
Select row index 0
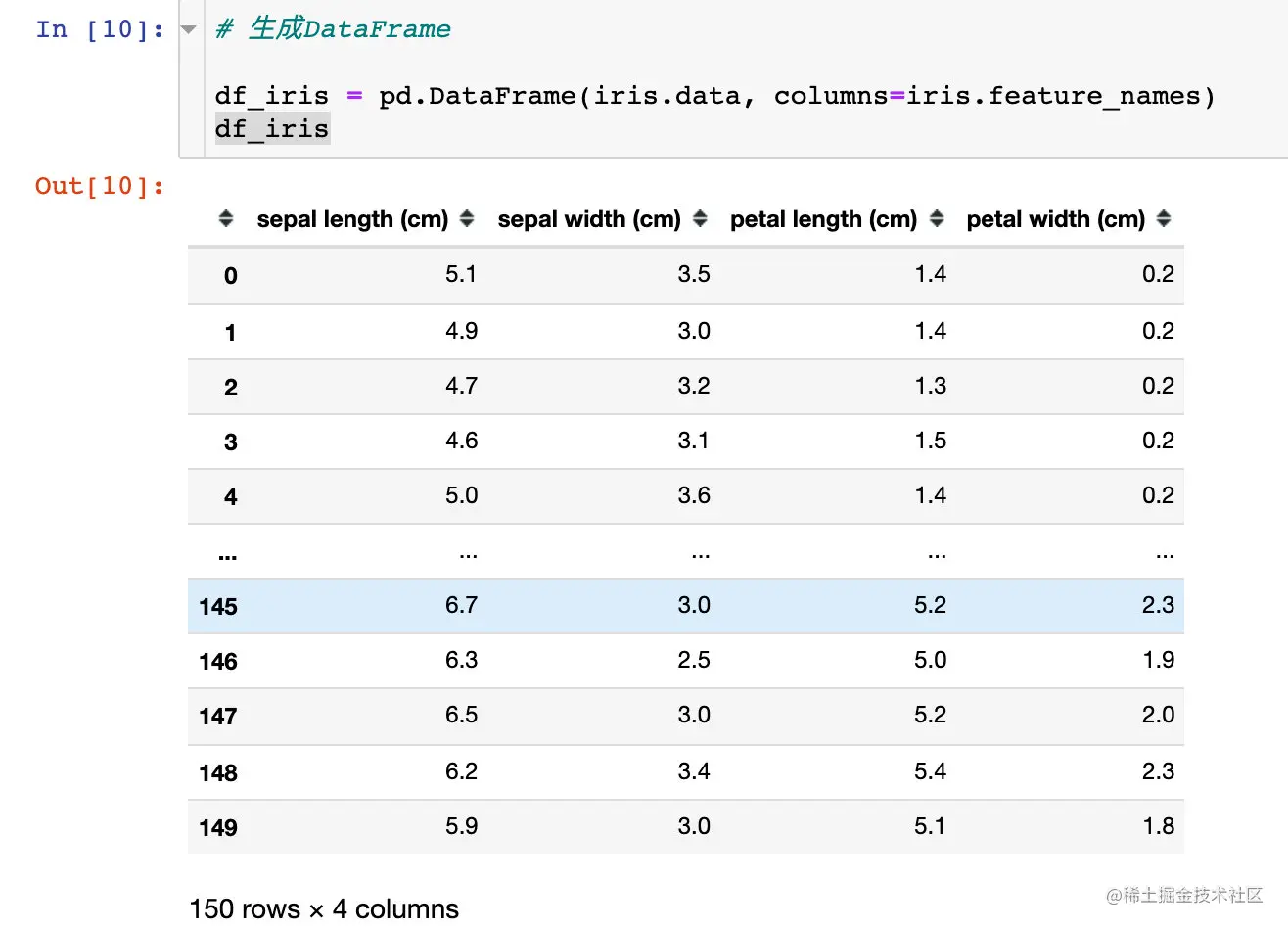coord(231,276)
